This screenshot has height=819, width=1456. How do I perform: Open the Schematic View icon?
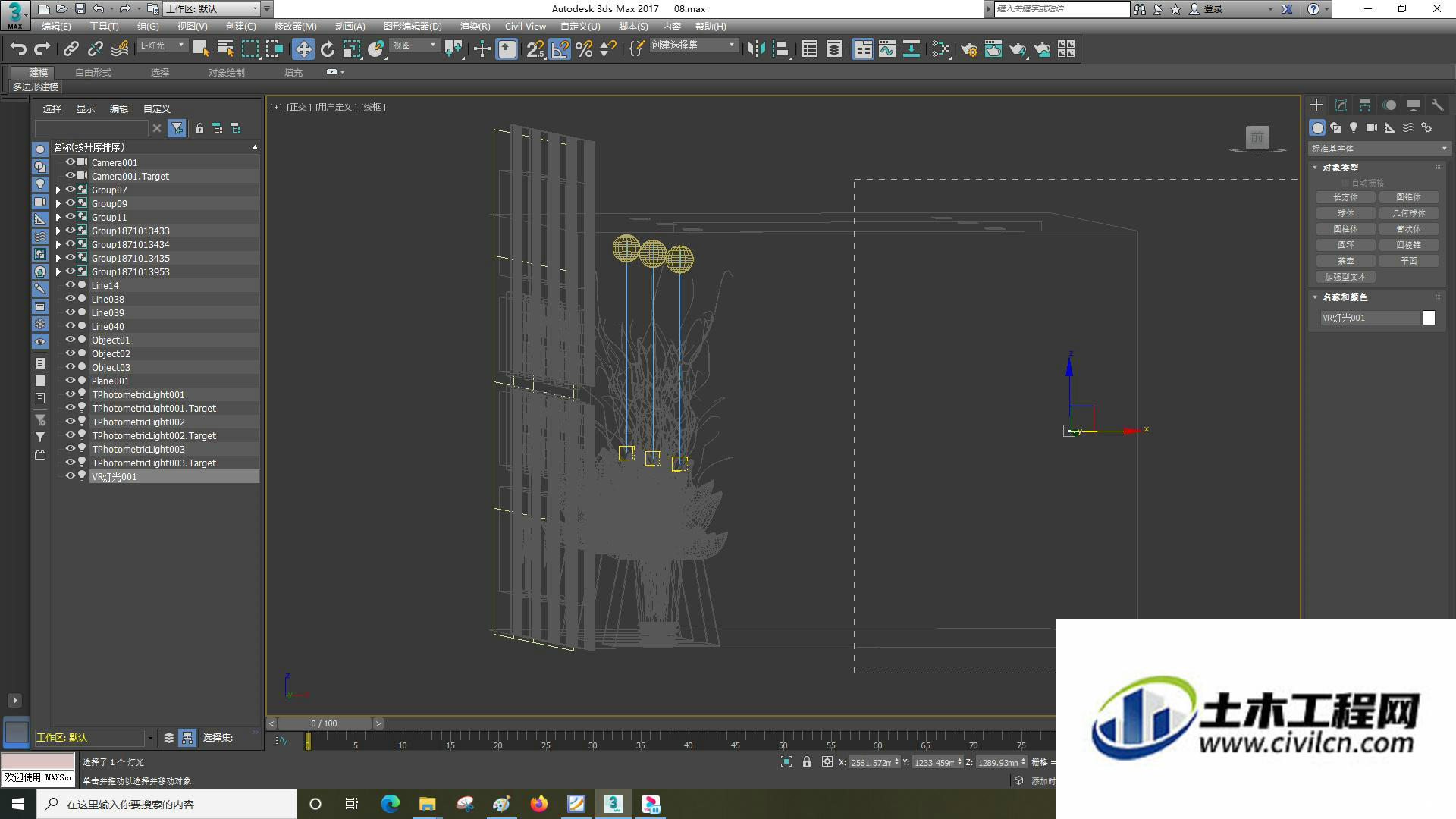(x=912, y=49)
